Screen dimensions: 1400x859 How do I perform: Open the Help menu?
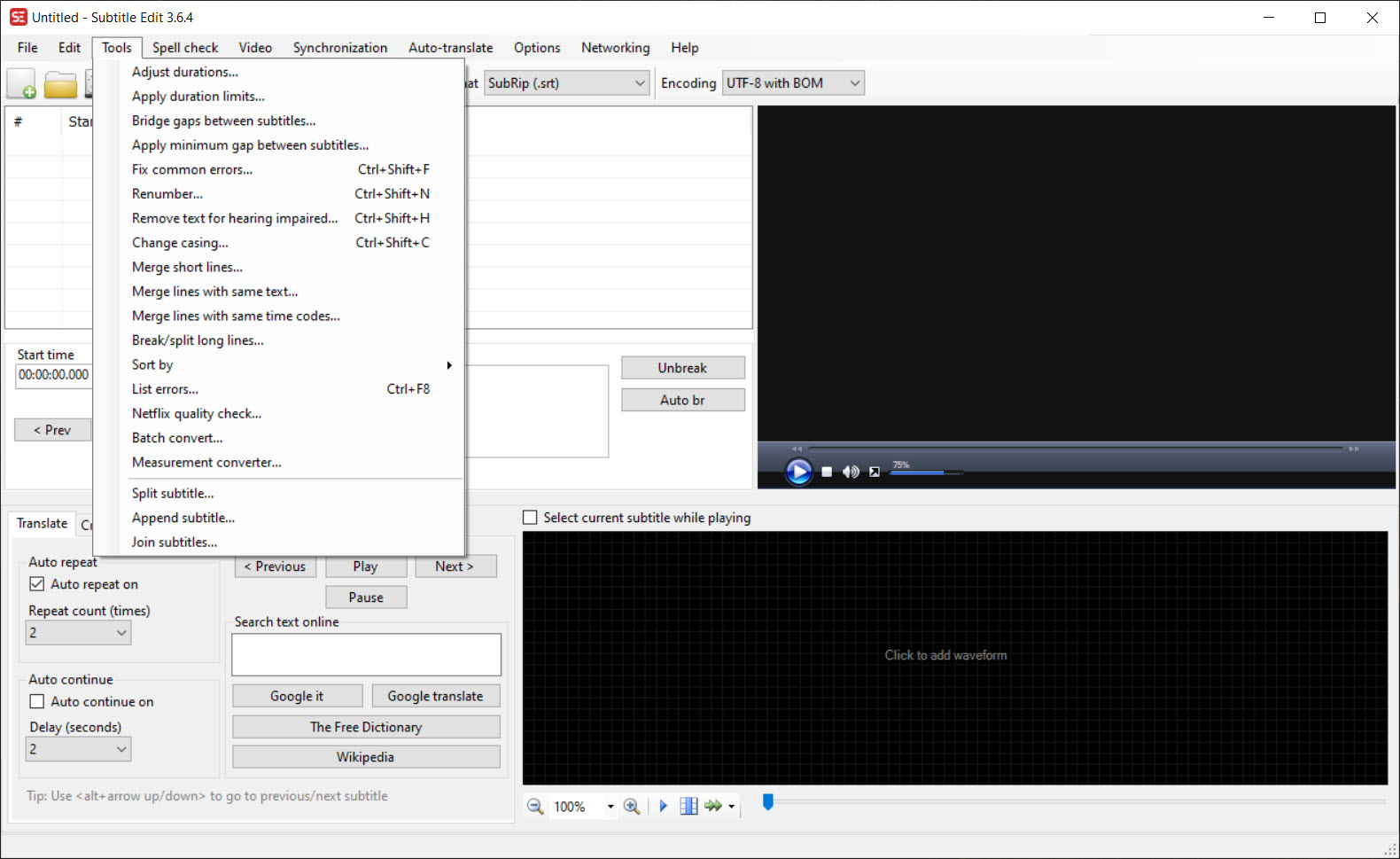tap(684, 48)
